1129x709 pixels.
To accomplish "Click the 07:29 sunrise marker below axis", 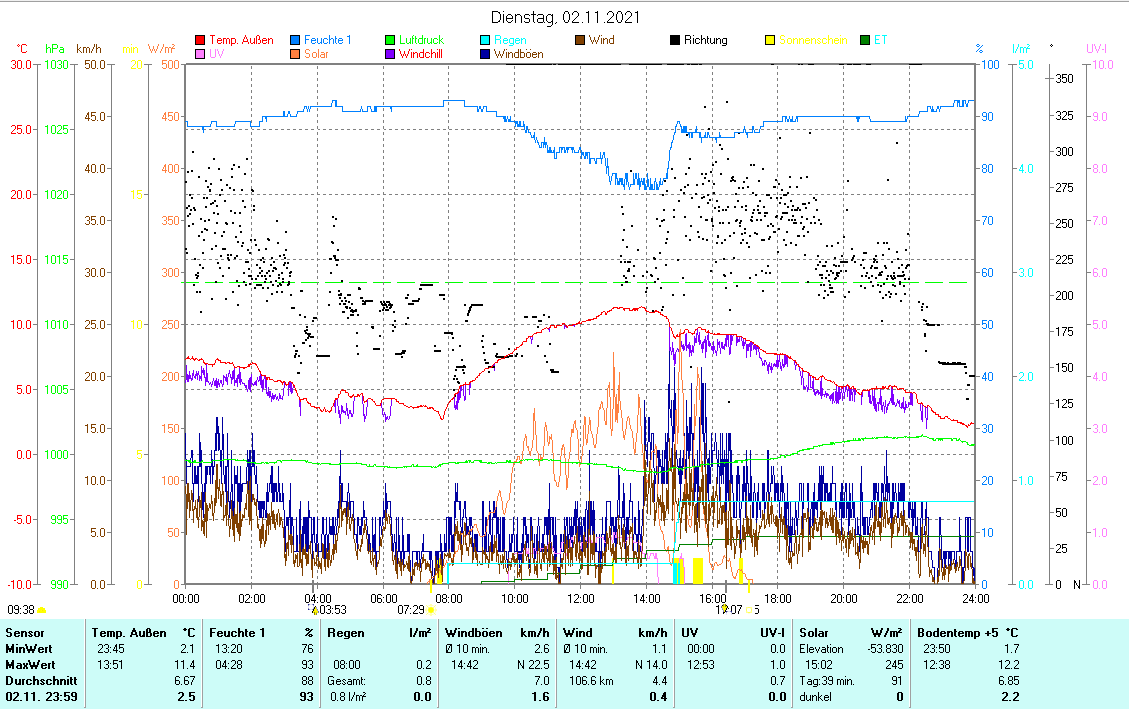I will (x=411, y=609).
